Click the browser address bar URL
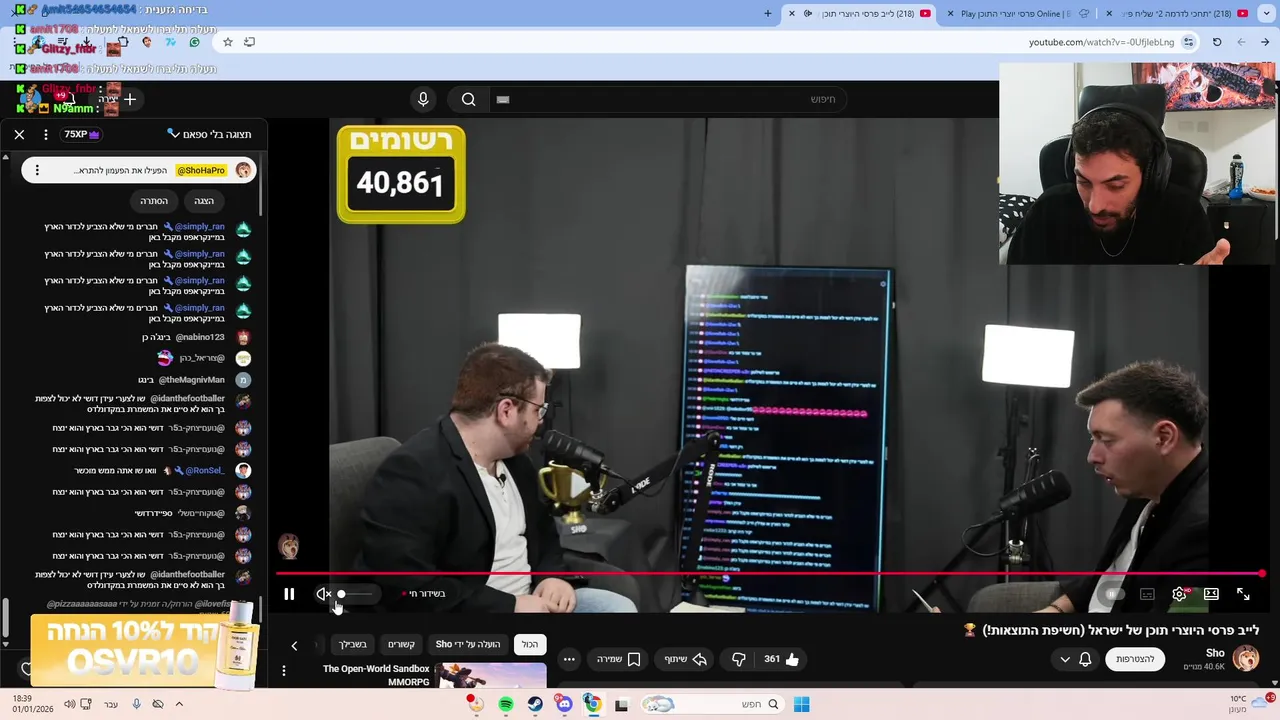Viewport: 1280px width, 720px height. pos(1101,42)
